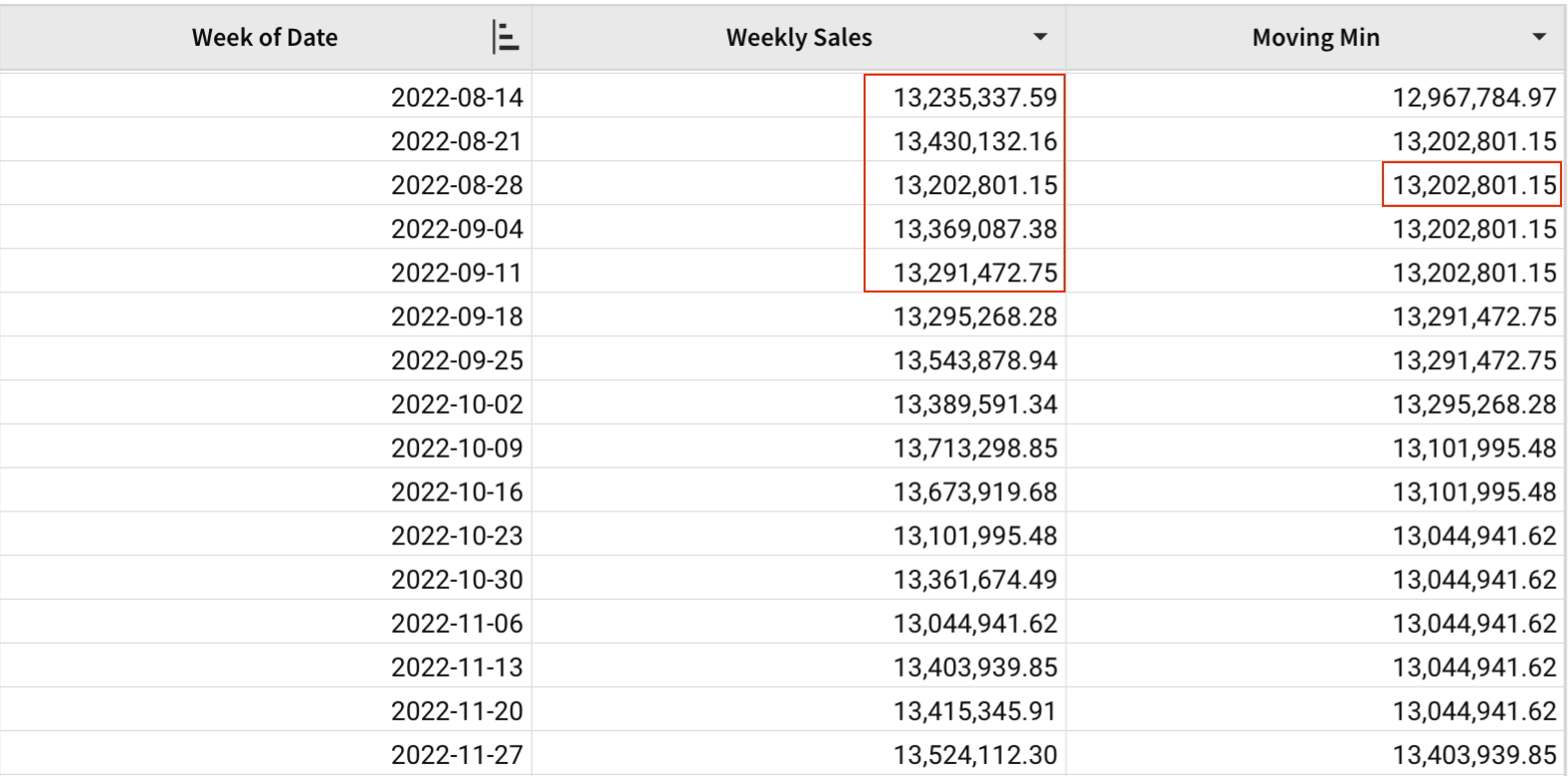This screenshot has height=776, width=1568.
Task: Click Moving Min cell in 2022-10-16 row
Action: point(1473,491)
